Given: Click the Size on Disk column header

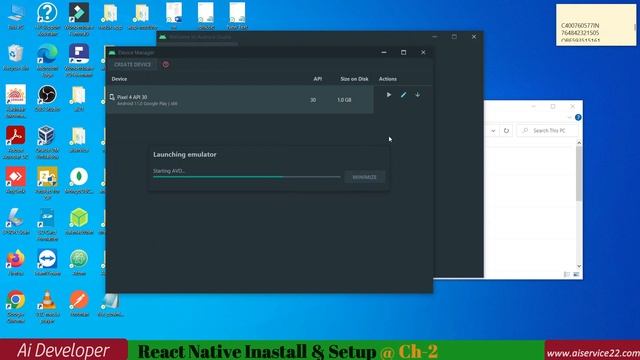Looking at the screenshot, I should [354, 79].
